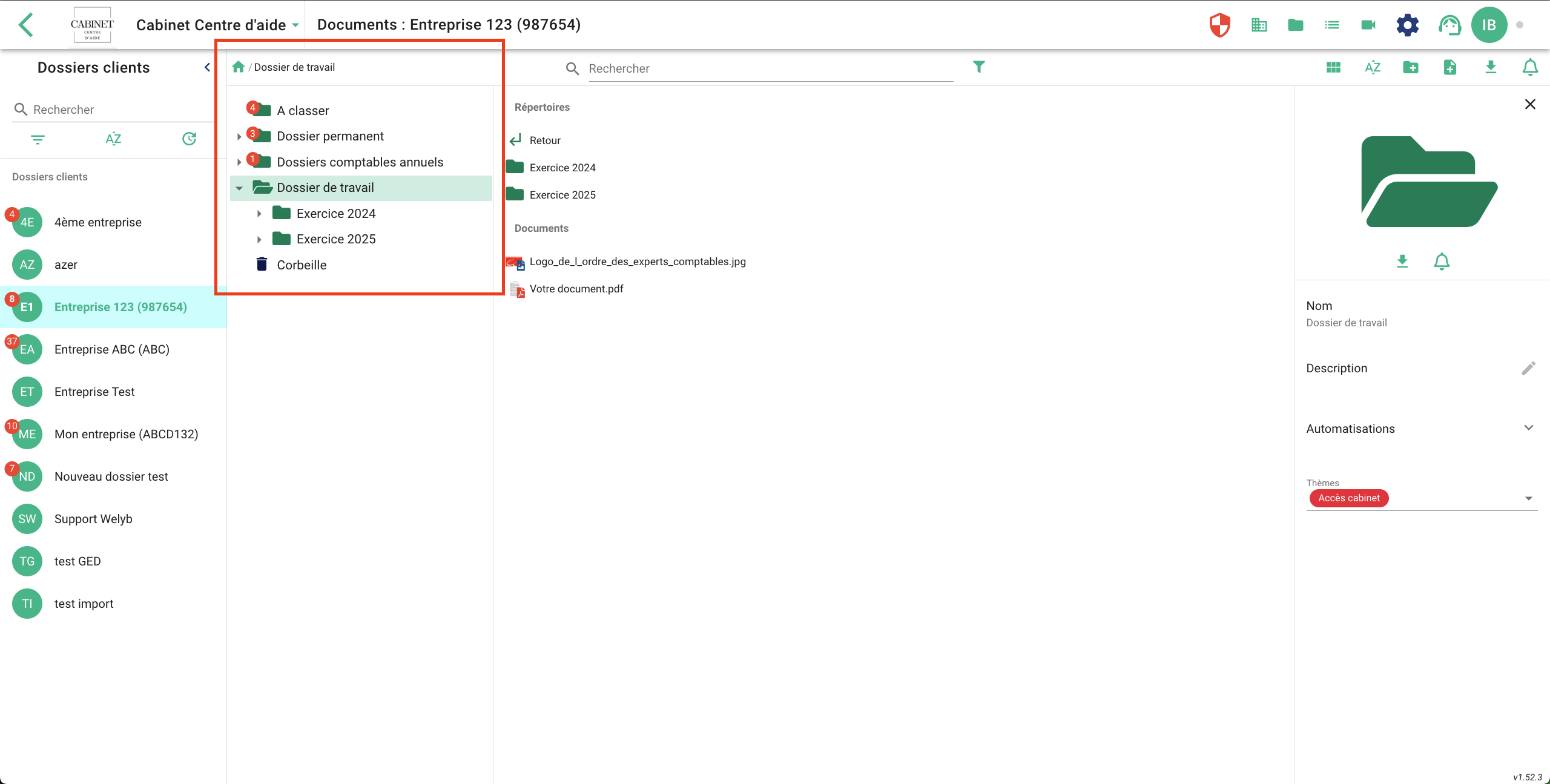Edit the Description with pencil icon

(1528, 368)
